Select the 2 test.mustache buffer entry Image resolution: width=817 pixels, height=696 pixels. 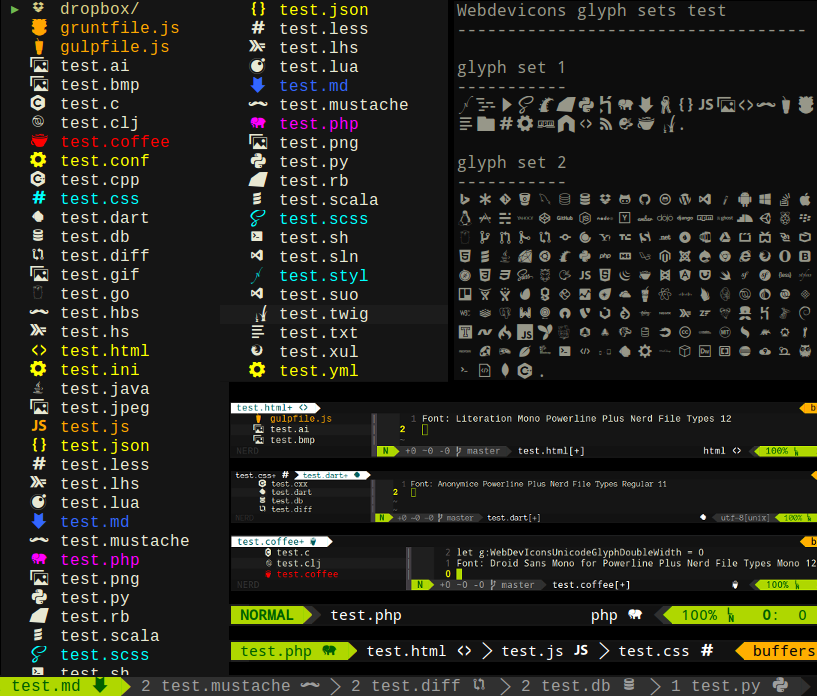point(230,686)
